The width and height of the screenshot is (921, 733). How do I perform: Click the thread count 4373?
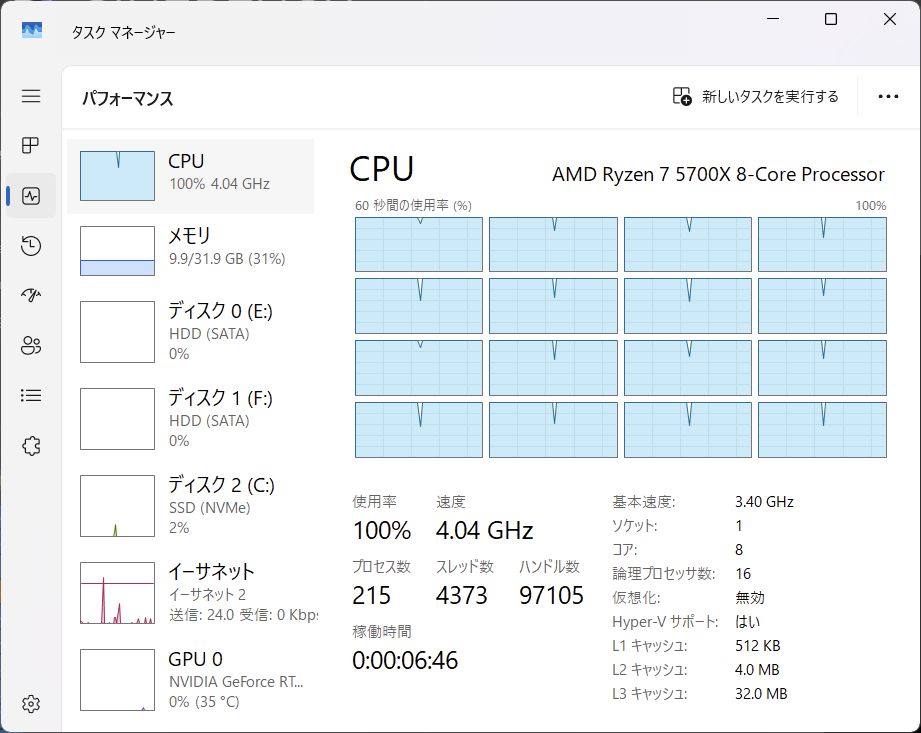462,595
